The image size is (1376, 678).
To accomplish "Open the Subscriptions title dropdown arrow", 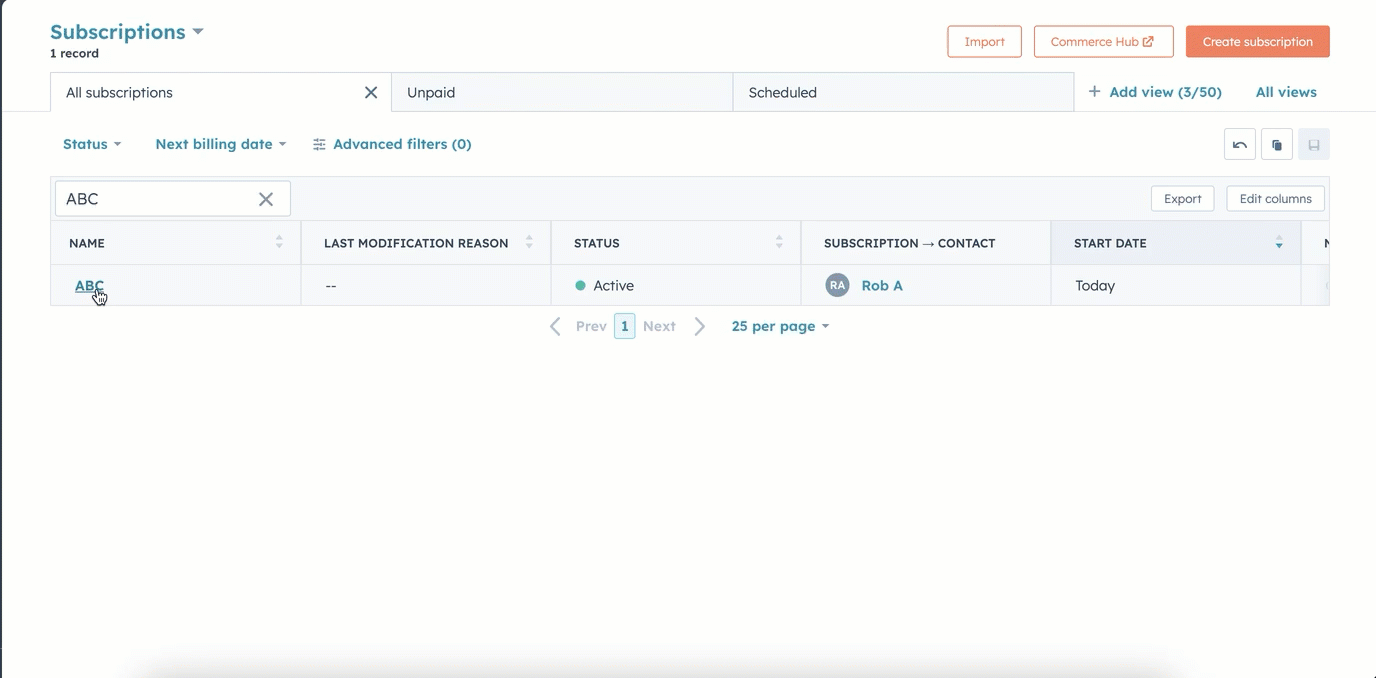I will pos(198,31).
